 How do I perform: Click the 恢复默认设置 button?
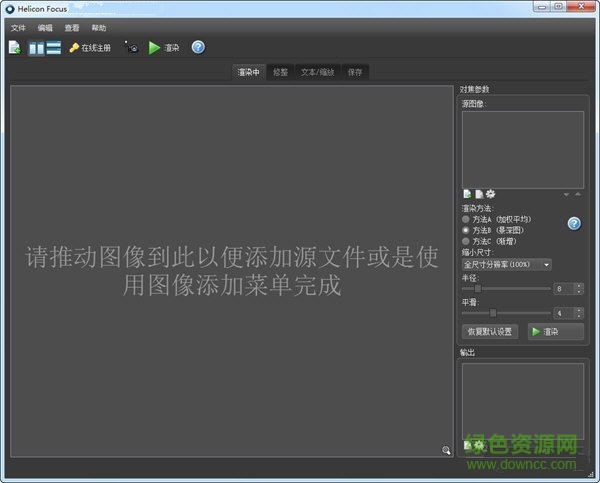[x=490, y=331]
